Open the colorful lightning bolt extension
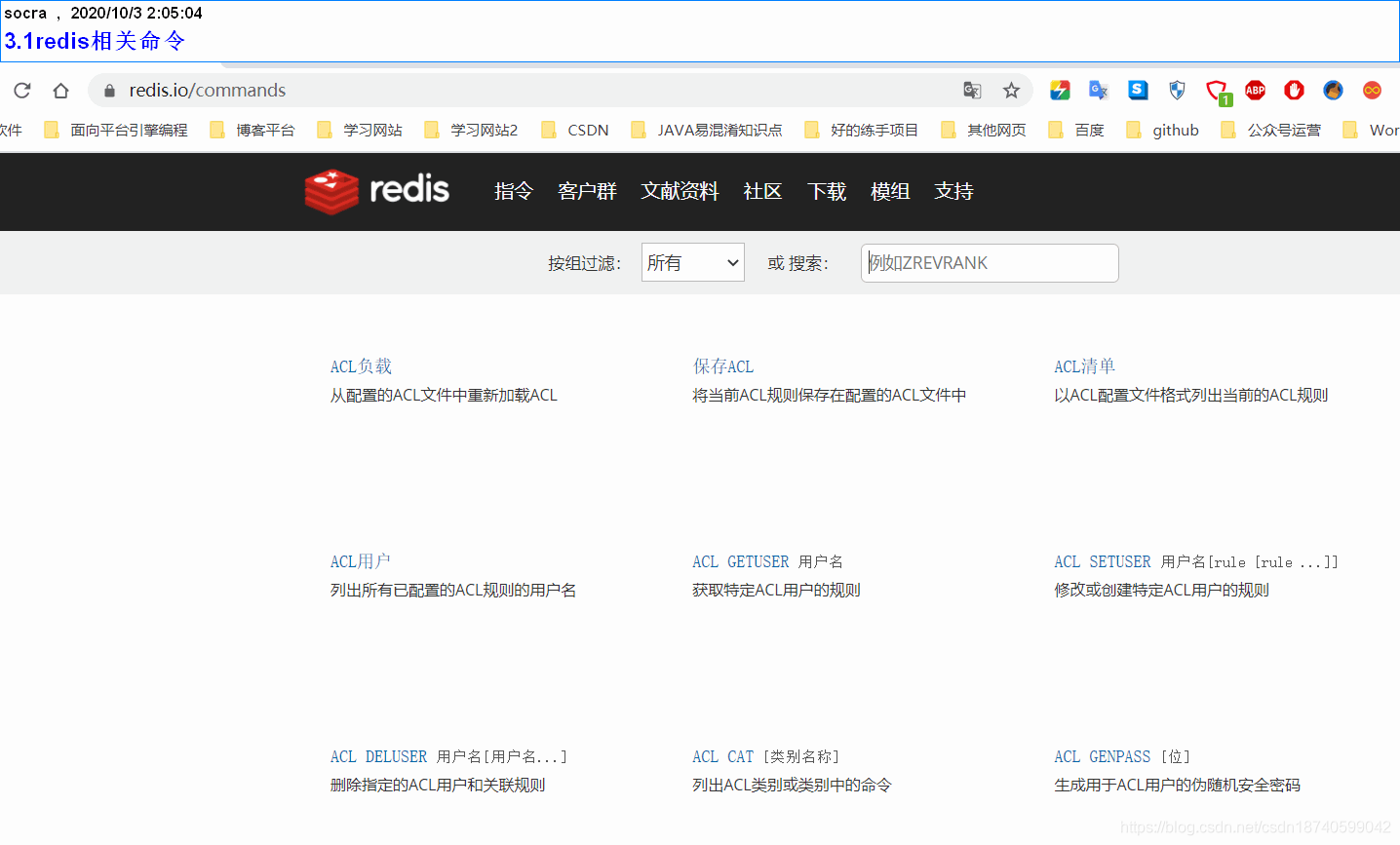Viewport: 1400px width, 845px height. [x=1060, y=91]
